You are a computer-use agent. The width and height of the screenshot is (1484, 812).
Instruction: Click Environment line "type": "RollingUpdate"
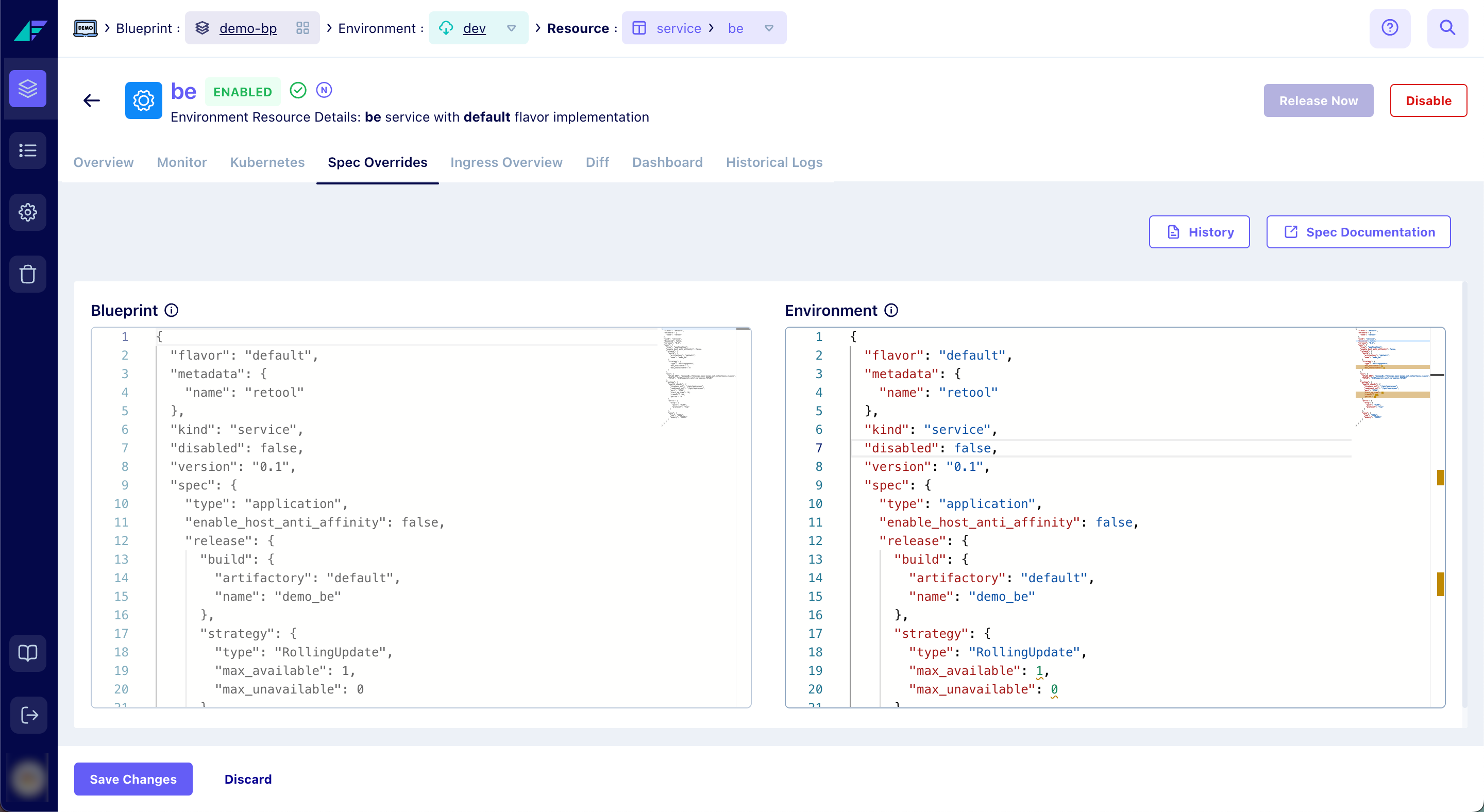[998, 652]
